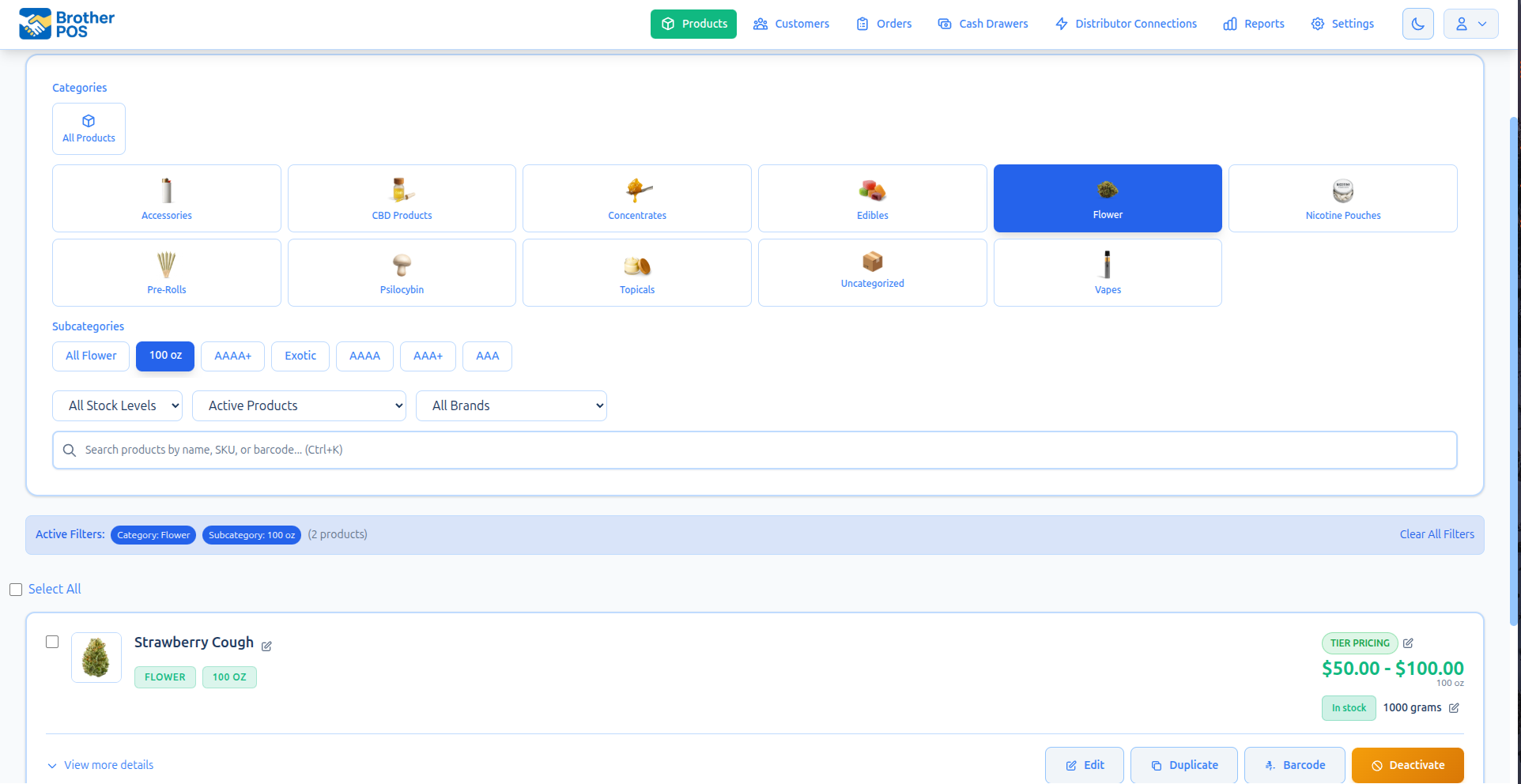Deactivate the Strawberry Cough product
Image resolution: width=1521 pixels, height=784 pixels.
point(1407,764)
